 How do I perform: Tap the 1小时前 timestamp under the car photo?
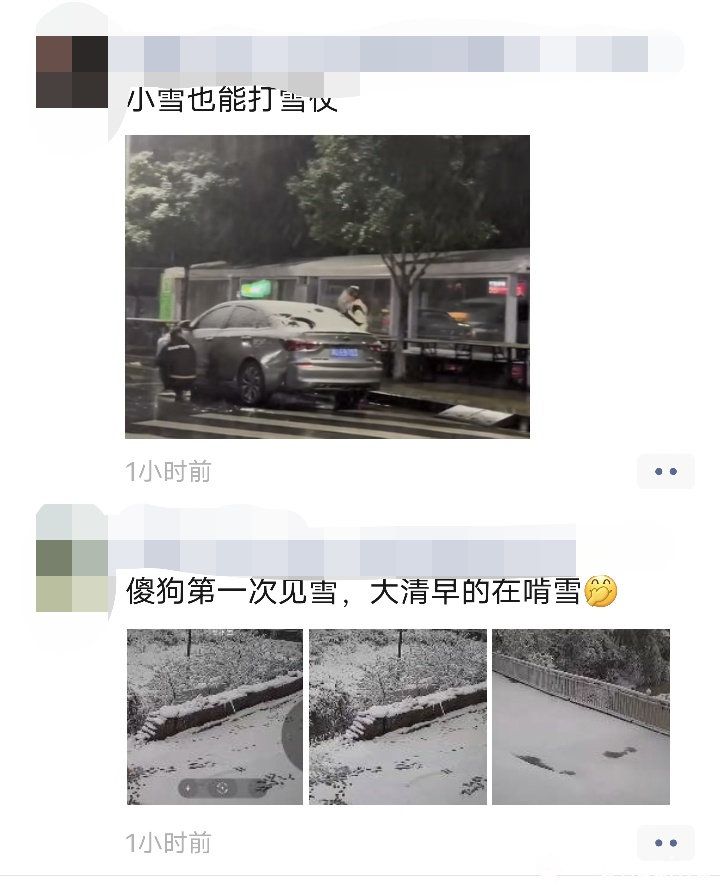point(168,472)
